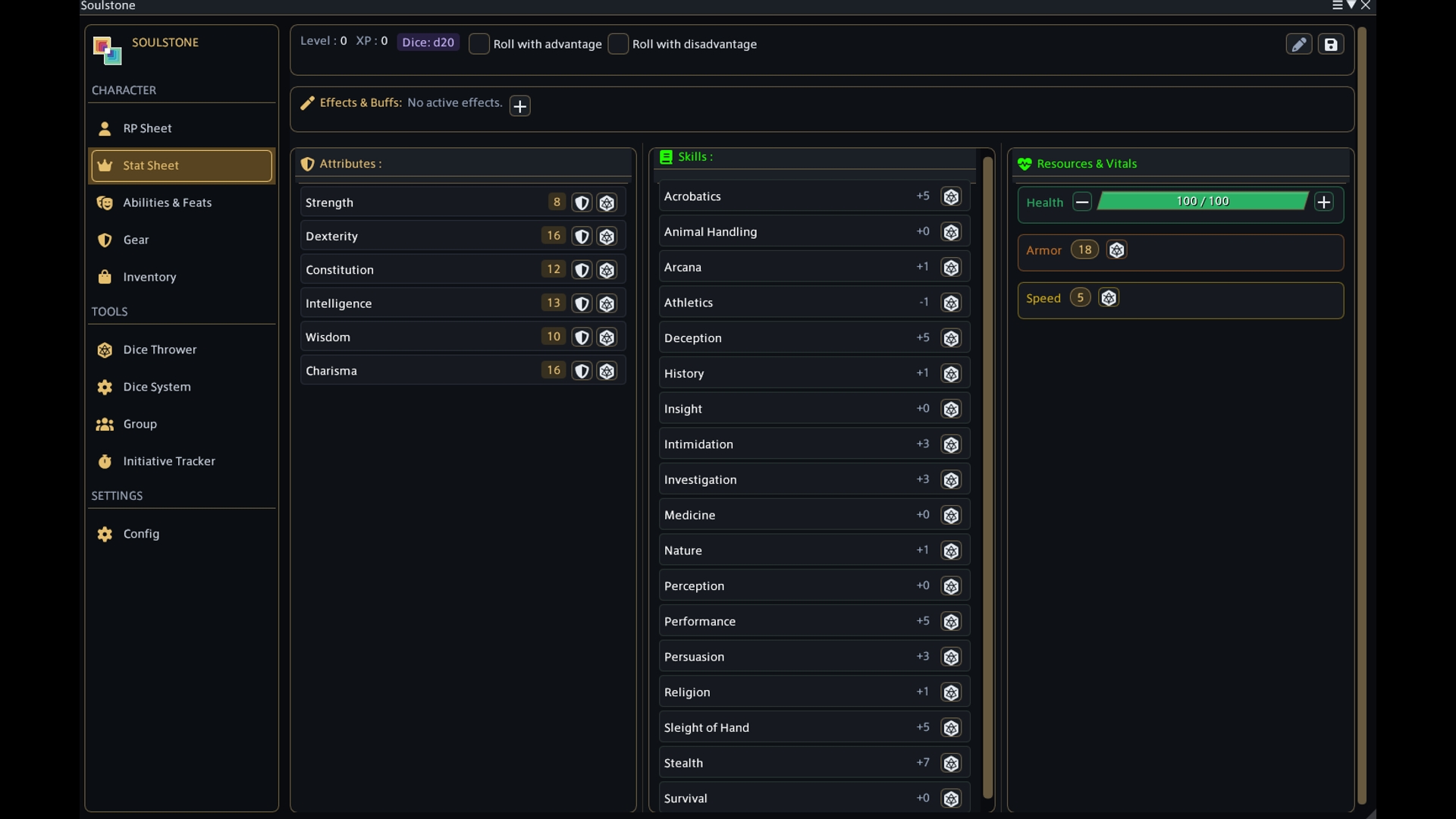Click the Dexterity shield save icon
This screenshot has height=819, width=1456.
582,237
